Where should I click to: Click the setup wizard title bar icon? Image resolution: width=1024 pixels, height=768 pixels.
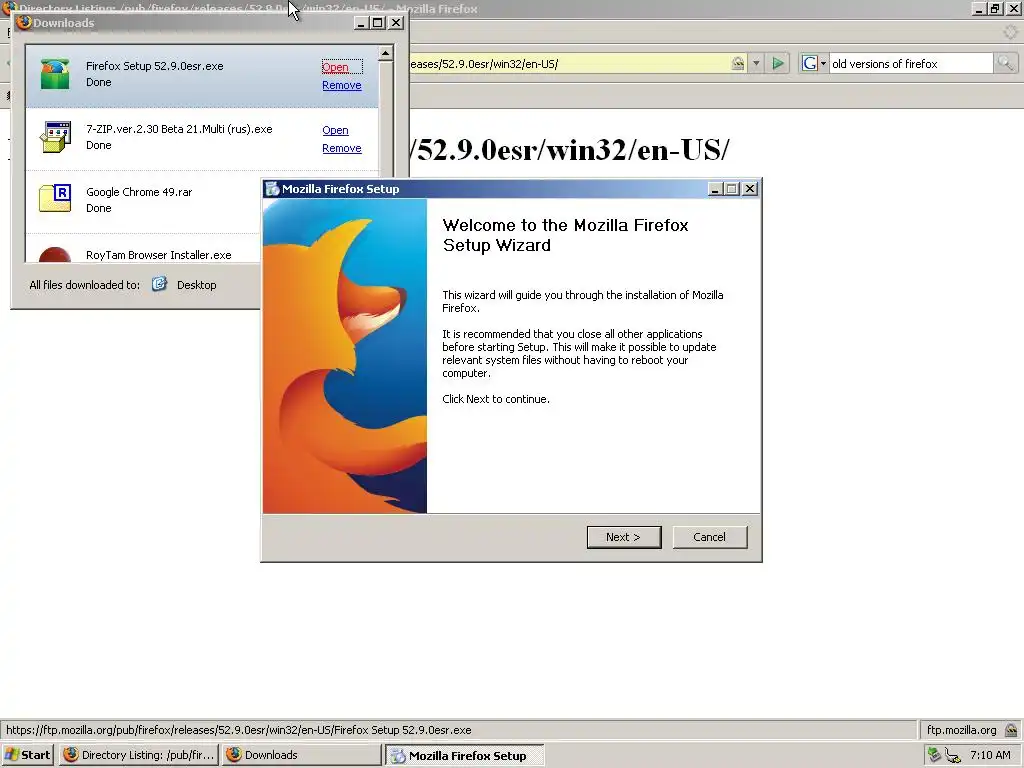[x=272, y=189]
